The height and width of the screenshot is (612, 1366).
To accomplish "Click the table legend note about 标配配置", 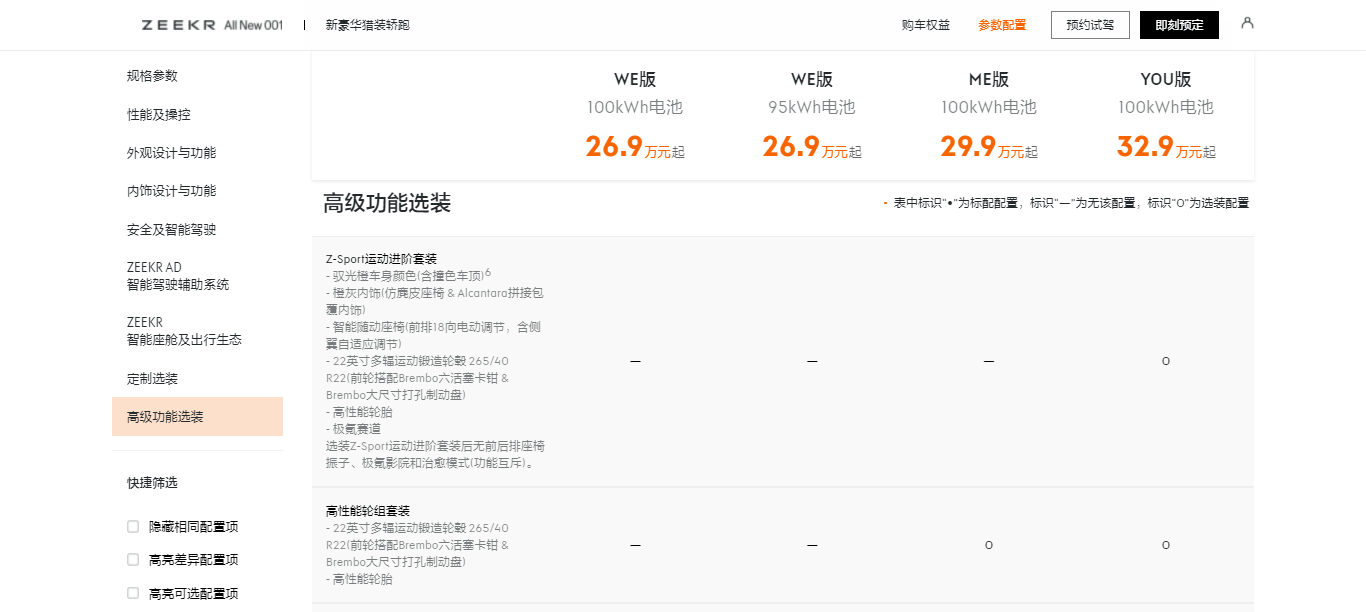I will [1067, 203].
